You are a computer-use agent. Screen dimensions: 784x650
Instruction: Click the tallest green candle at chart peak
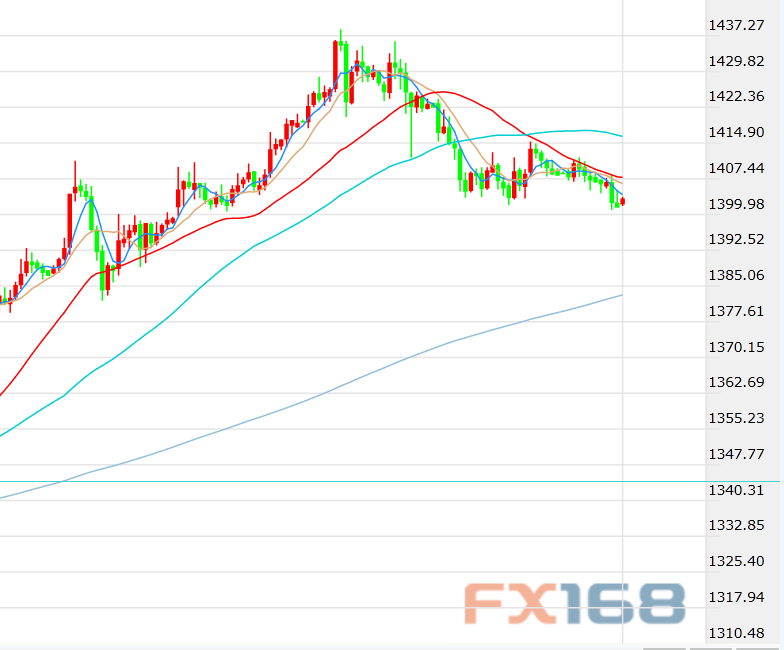(x=342, y=60)
